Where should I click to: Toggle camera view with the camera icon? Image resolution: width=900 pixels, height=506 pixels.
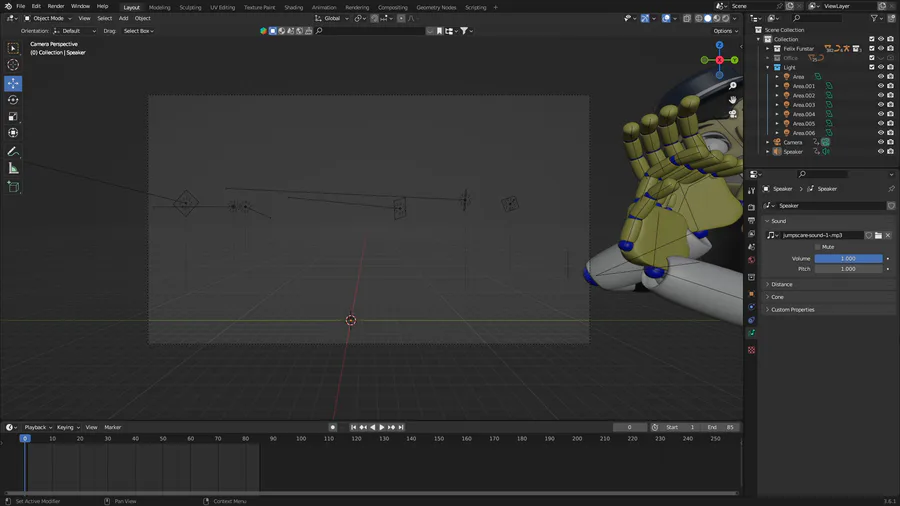[732, 114]
